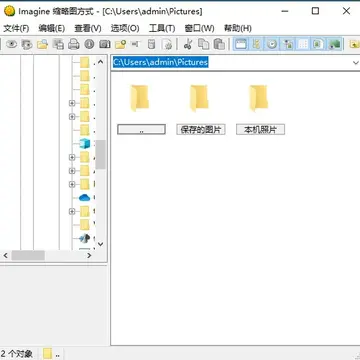Maximize the Imagine window
Image resolution: width=360 pixels, height=360 pixels.
point(315,11)
